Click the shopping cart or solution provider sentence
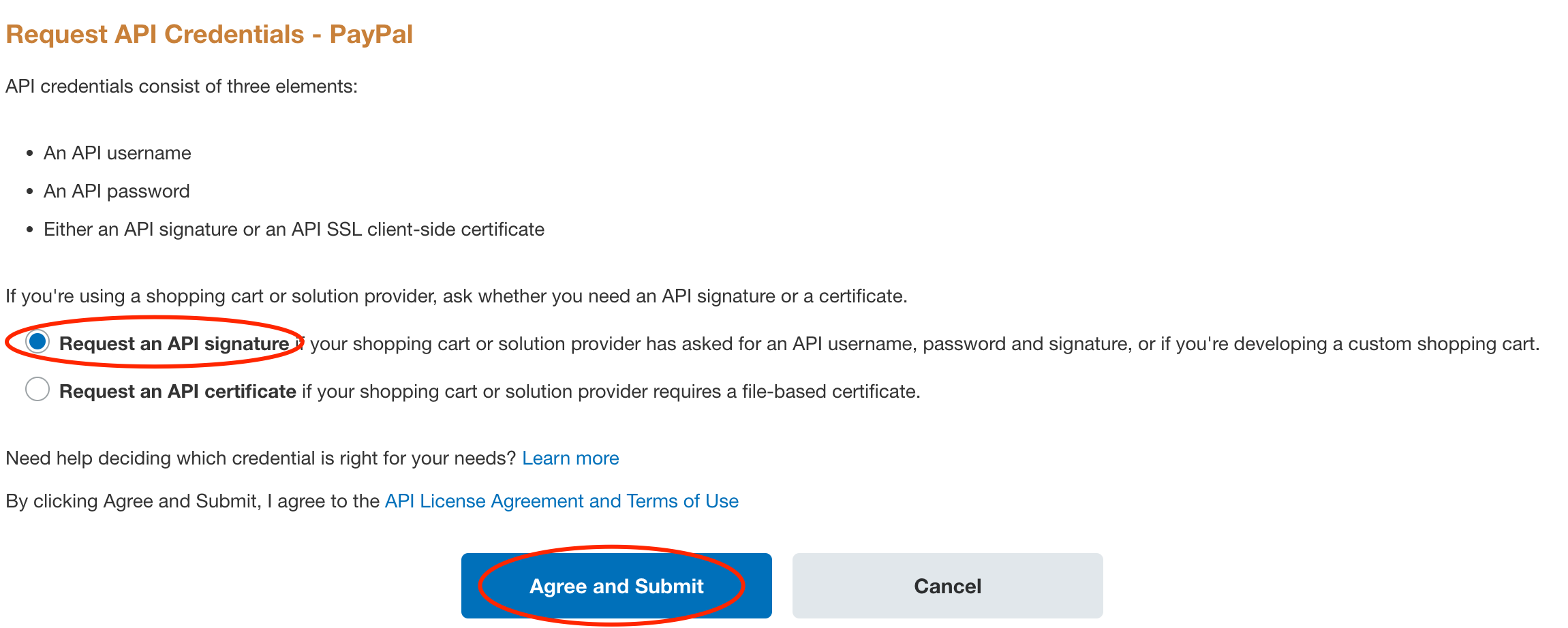This screenshot has width=1568, height=628. [456, 296]
